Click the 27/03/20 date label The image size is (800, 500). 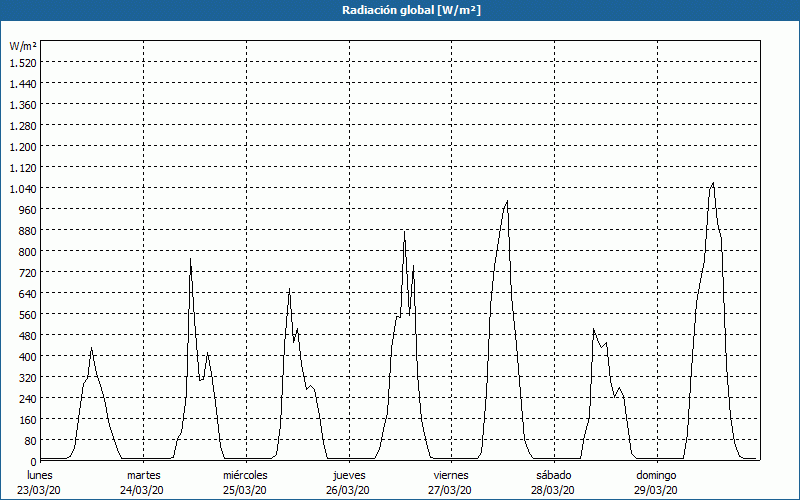tap(450, 490)
